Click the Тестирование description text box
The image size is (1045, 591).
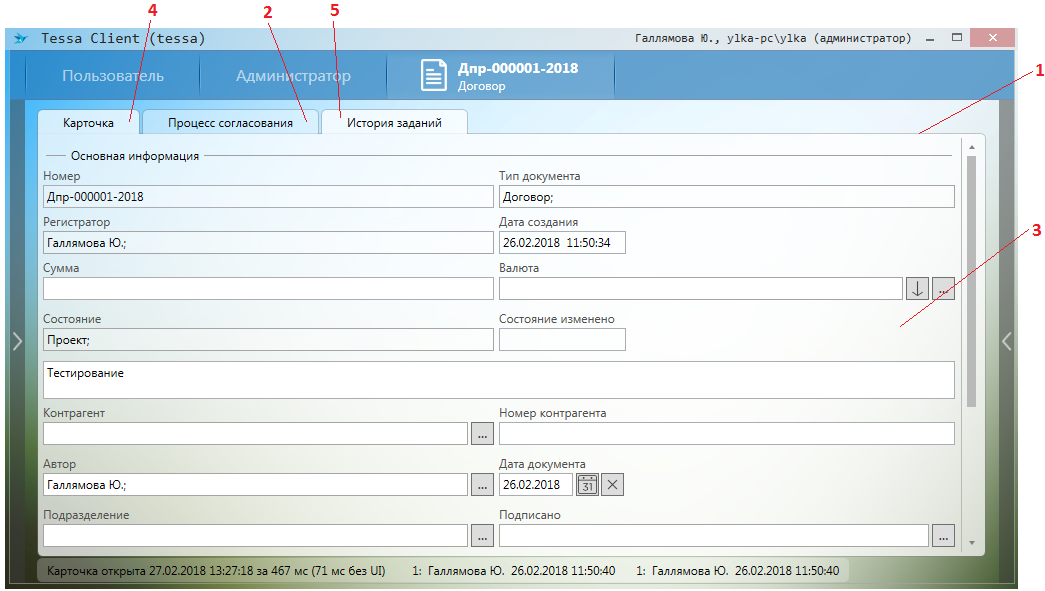pyautogui.click(x=498, y=380)
